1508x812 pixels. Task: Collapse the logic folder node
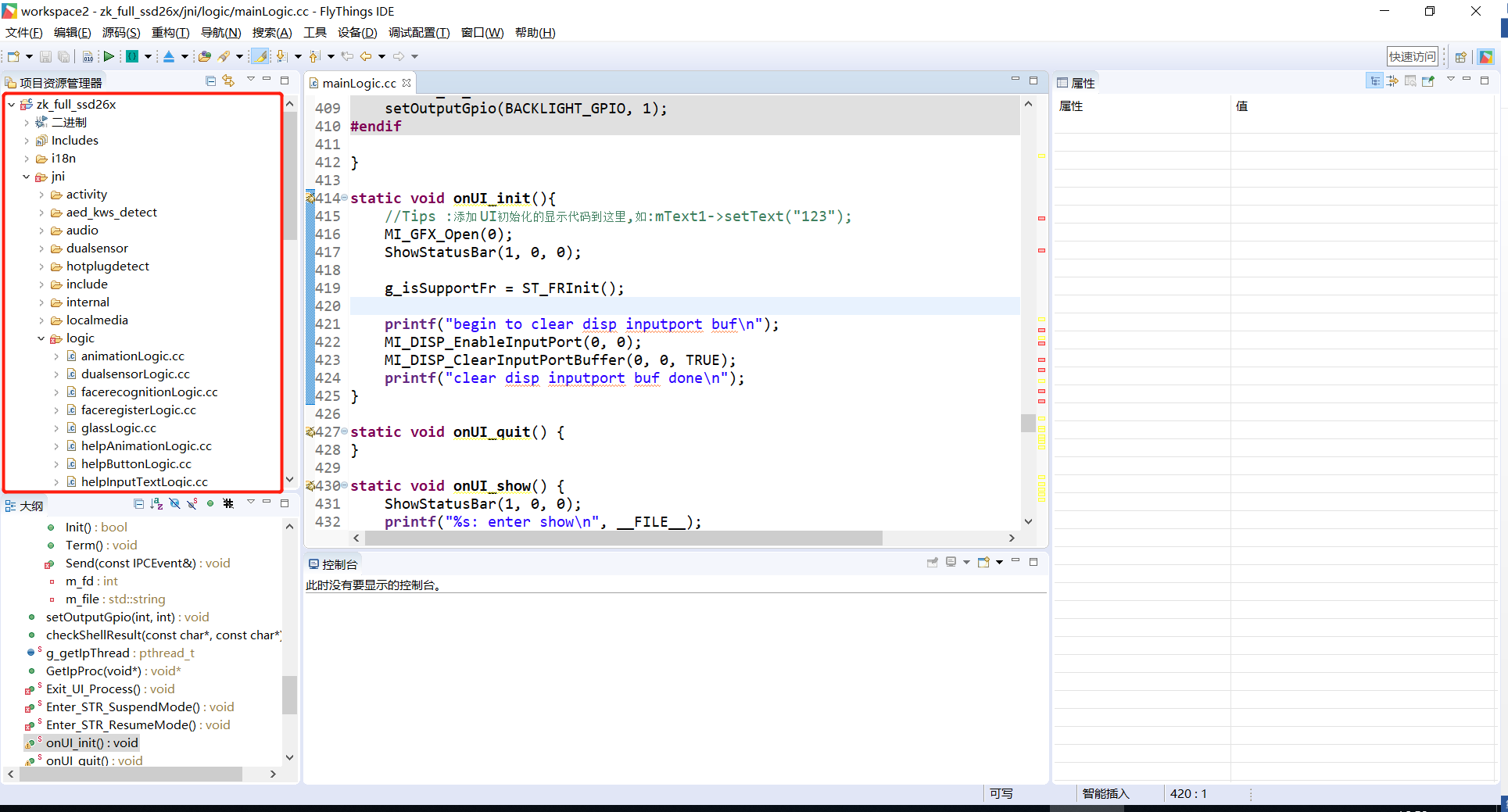tap(41, 338)
